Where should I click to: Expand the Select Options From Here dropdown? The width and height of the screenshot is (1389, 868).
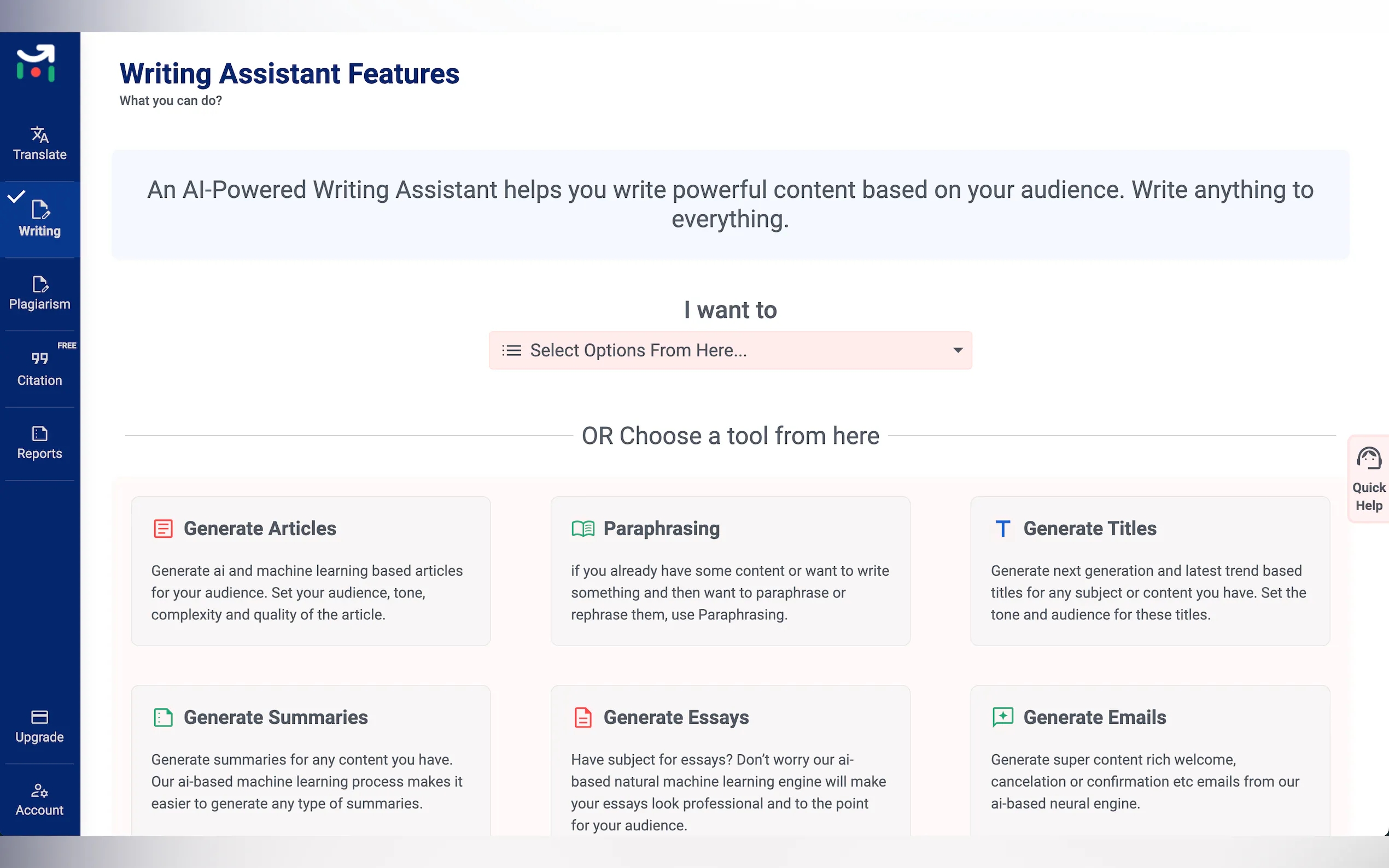(729, 350)
